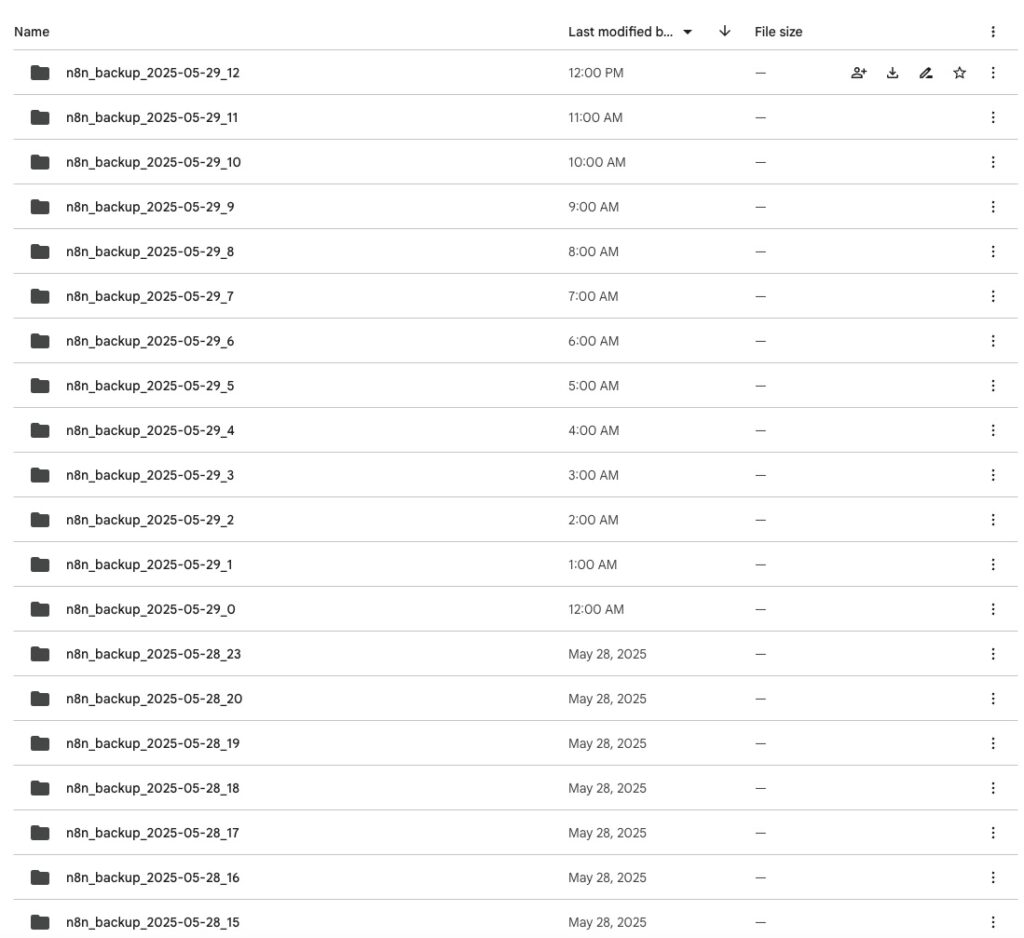Click the 11:00 AM modified time

[595, 118]
